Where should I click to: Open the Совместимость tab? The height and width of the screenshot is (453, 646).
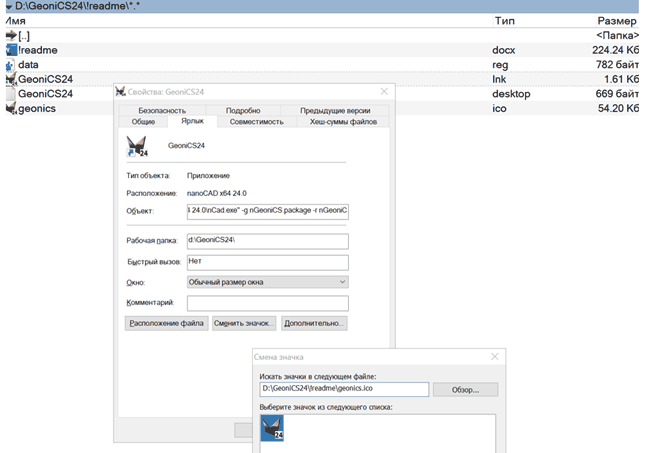coord(257,122)
